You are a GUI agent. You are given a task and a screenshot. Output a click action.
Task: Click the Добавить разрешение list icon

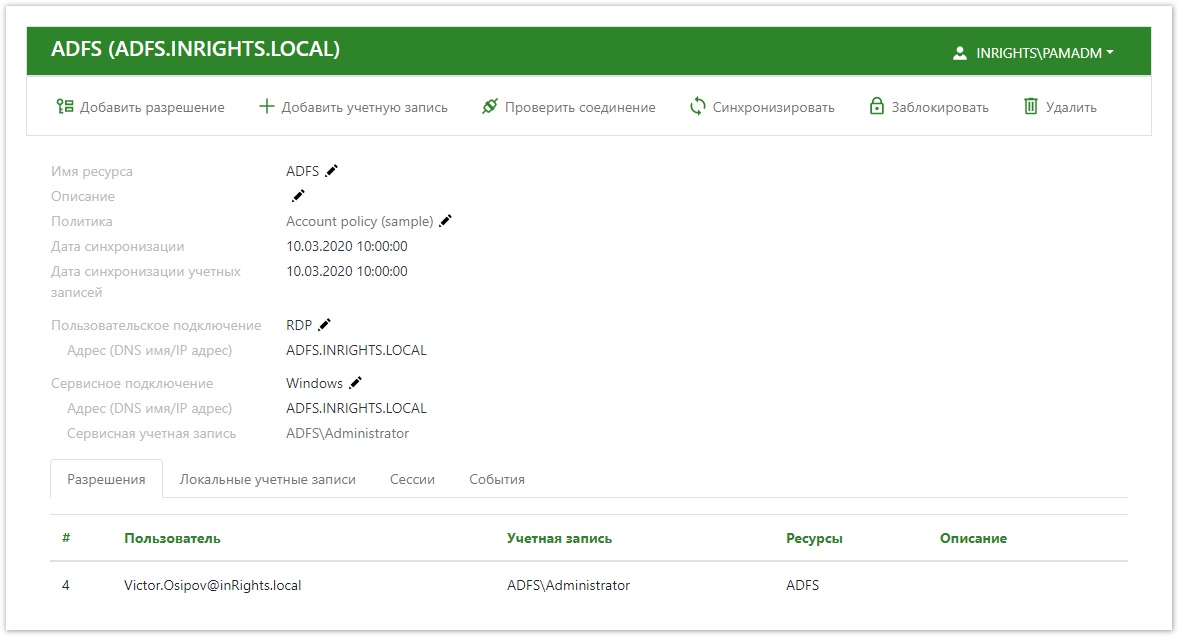pyautogui.click(x=65, y=107)
